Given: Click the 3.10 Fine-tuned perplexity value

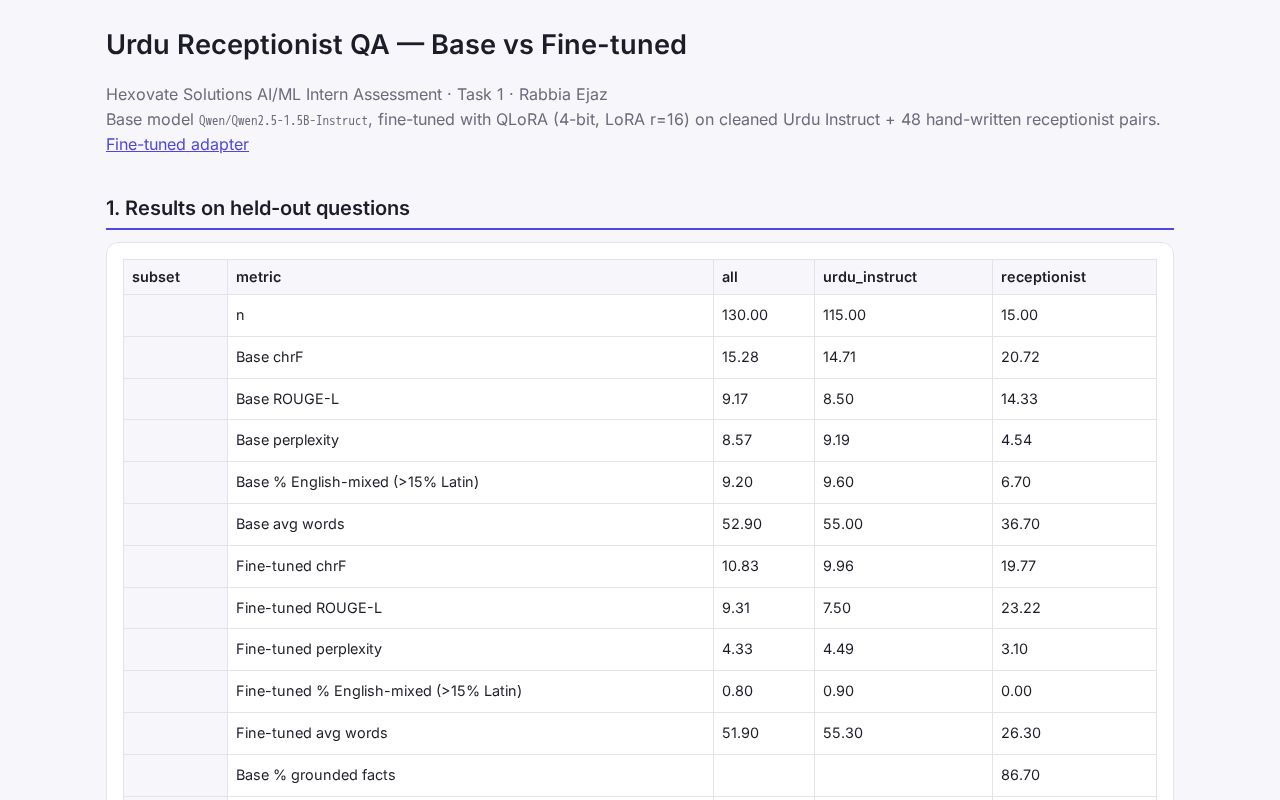Looking at the screenshot, I should [x=1014, y=649].
